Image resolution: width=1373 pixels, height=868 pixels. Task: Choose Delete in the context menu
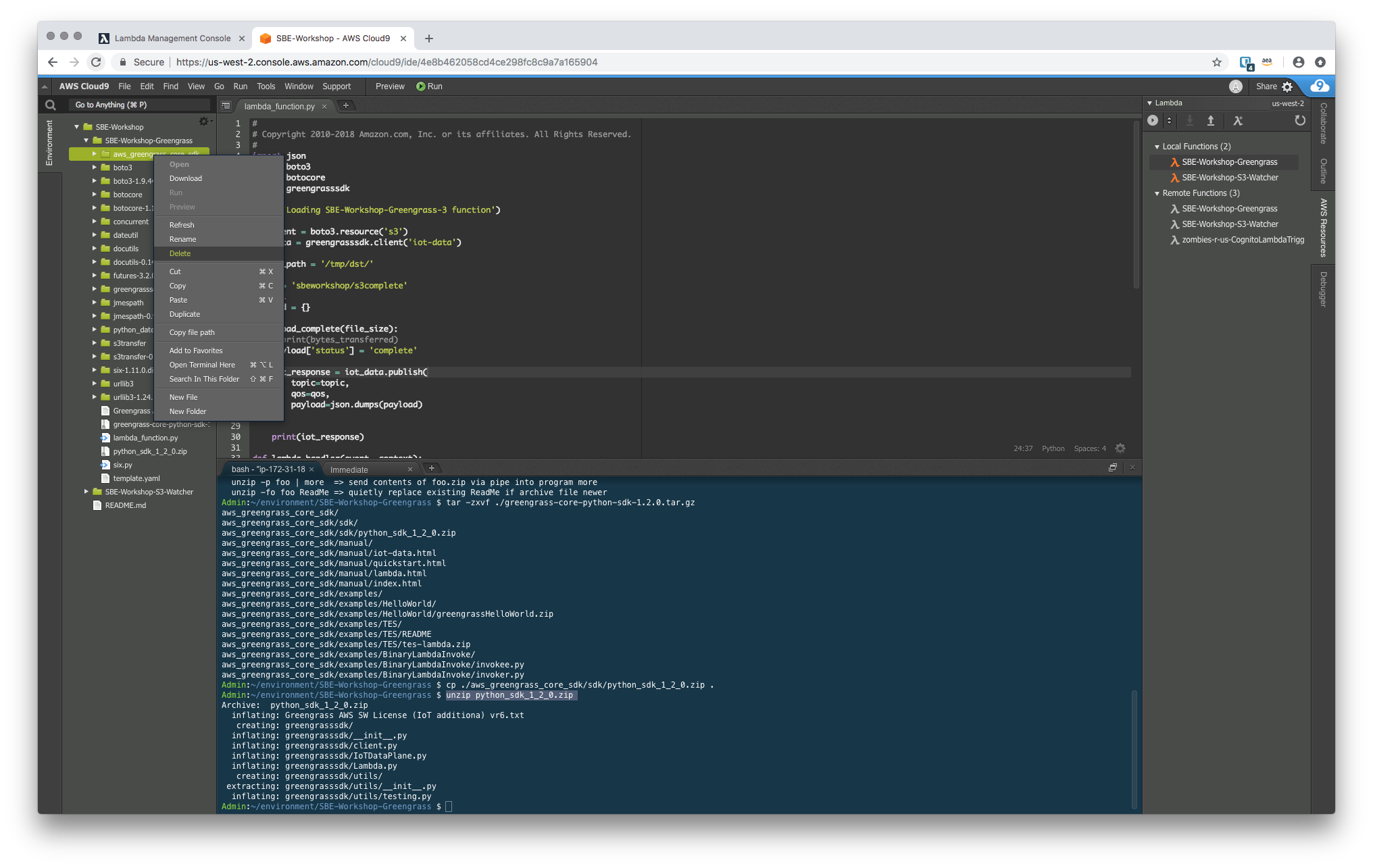click(218, 253)
